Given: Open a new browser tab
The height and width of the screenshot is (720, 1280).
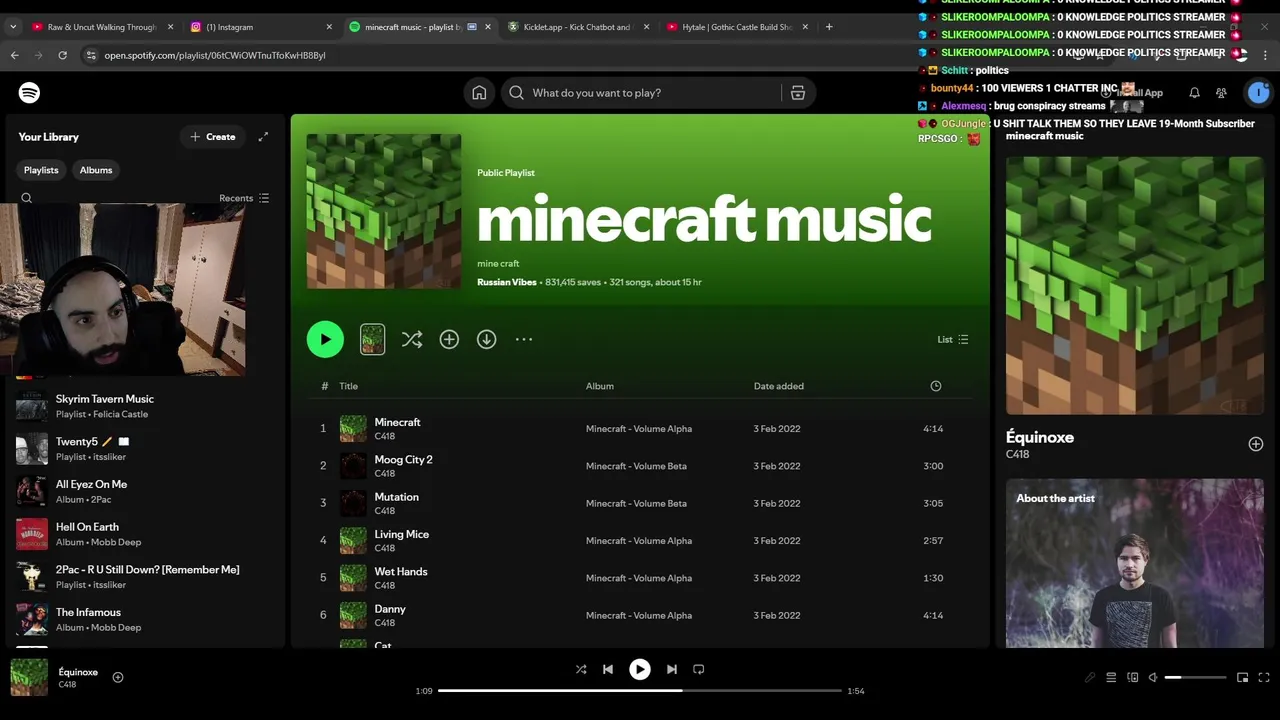Looking at the screenshot, I should [829, 27].
